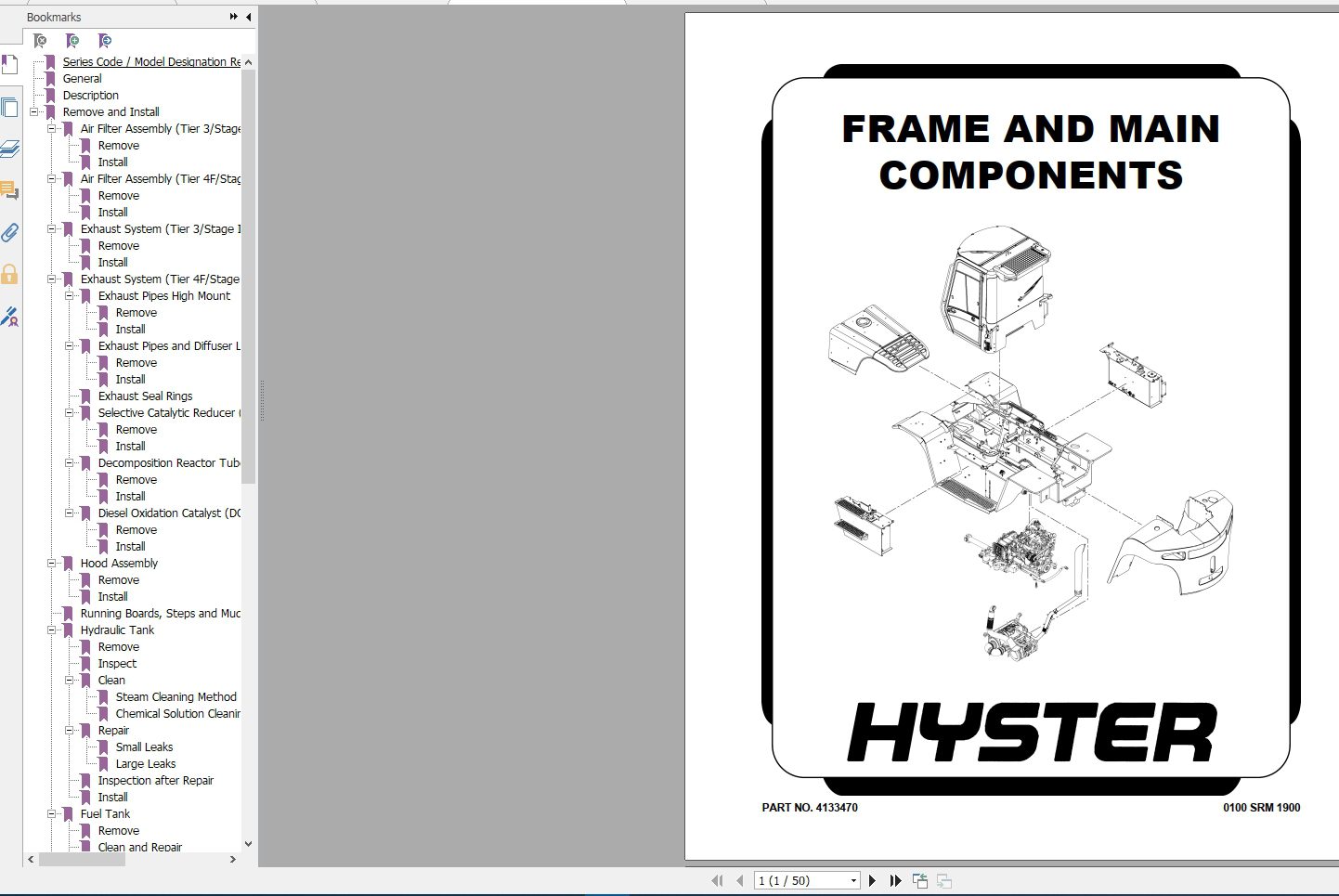Go to the previous page
Screen dimensions: 1339x896
coord(739,880)
